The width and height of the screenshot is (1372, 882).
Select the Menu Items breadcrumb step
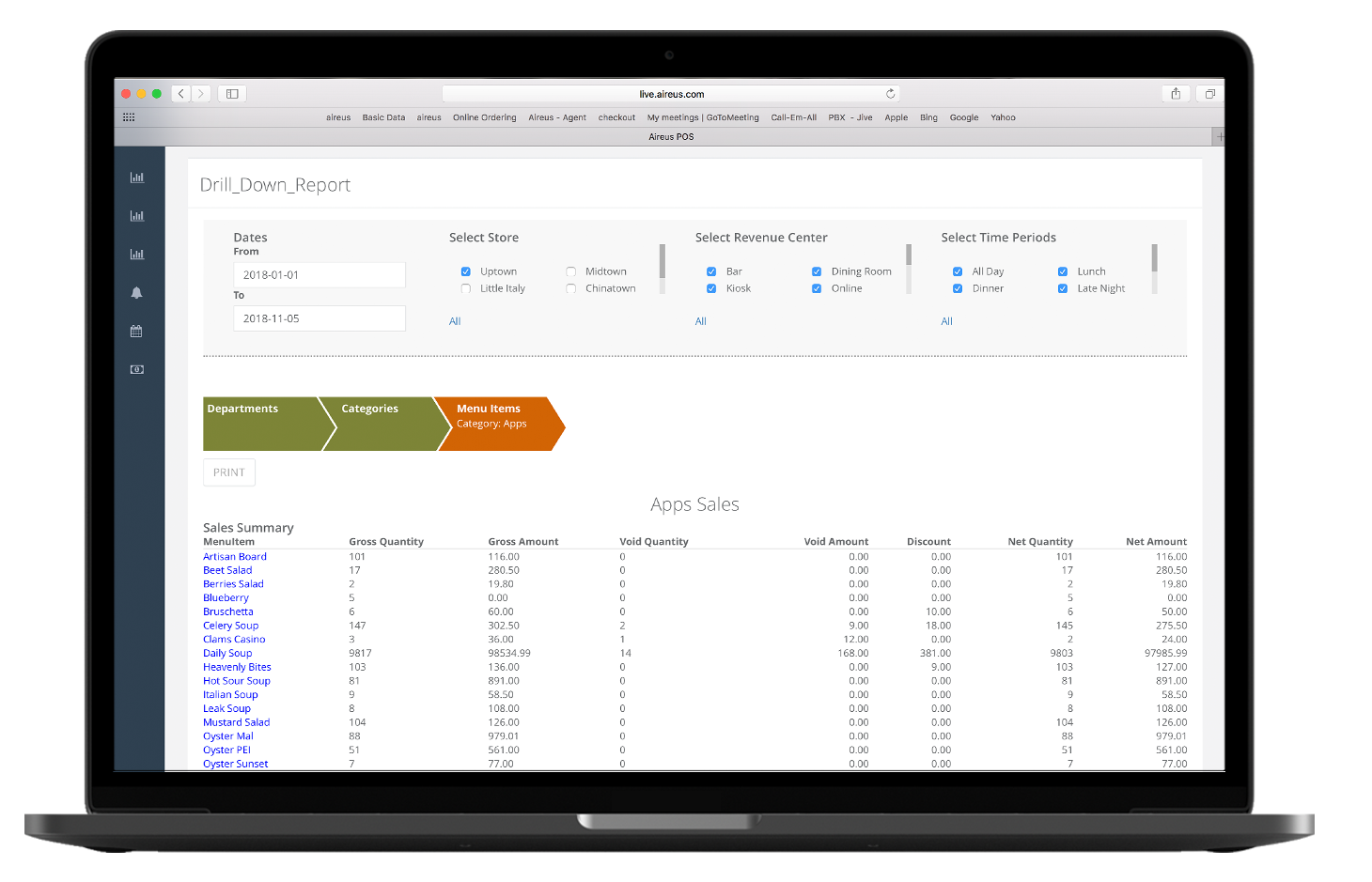point(500,424)
